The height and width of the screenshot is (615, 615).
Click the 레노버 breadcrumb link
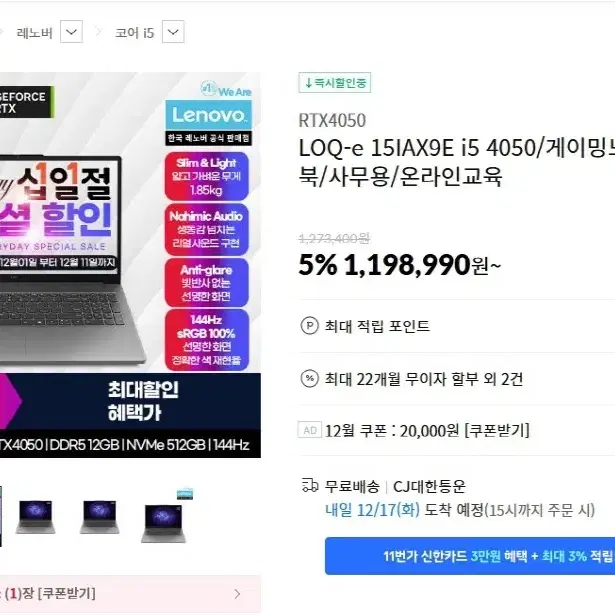(x=35, y=33)
